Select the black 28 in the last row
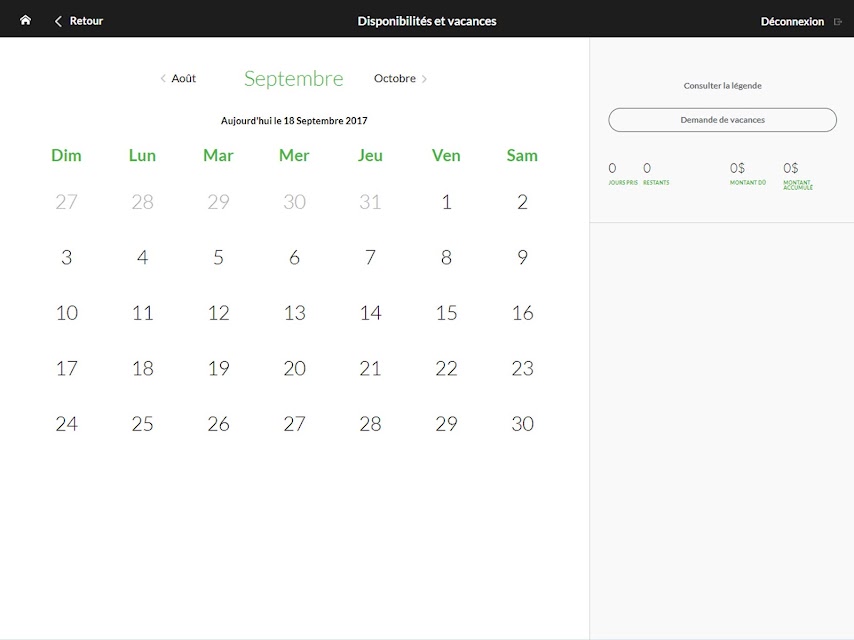Viewport: 854px width, 640px height. click(370, 423)
